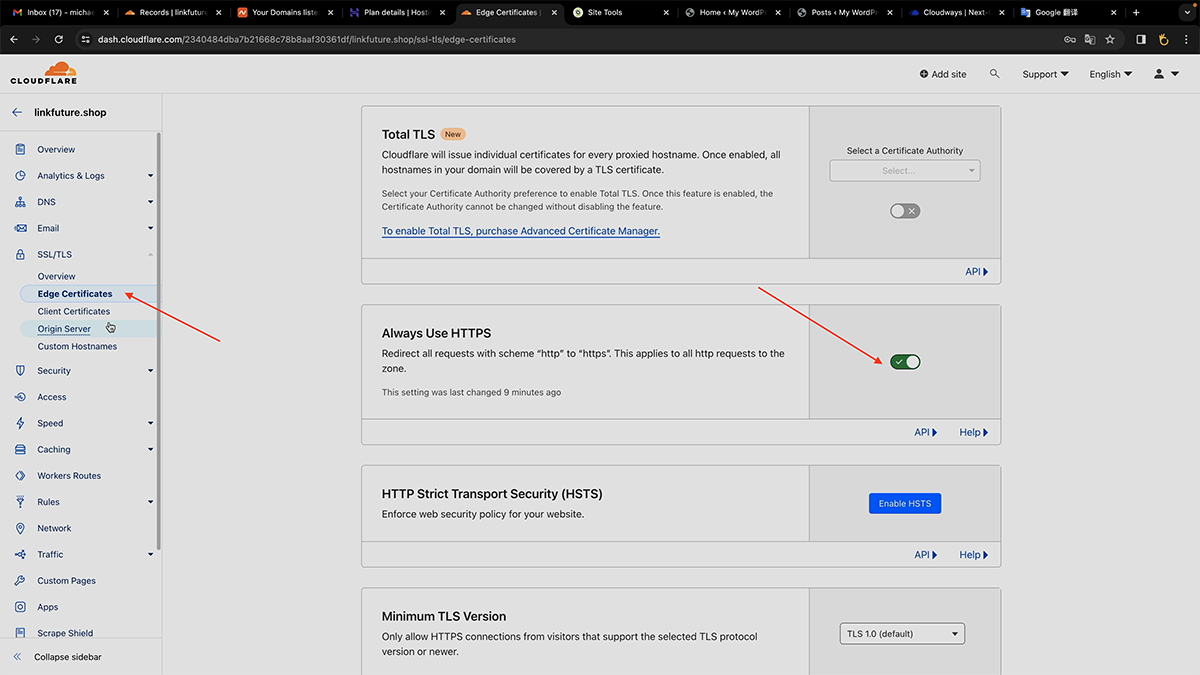The height and width of the screenshot is (675, 1200).
Task: Open the user account dropdown
Action: (x=1166, y=74)
